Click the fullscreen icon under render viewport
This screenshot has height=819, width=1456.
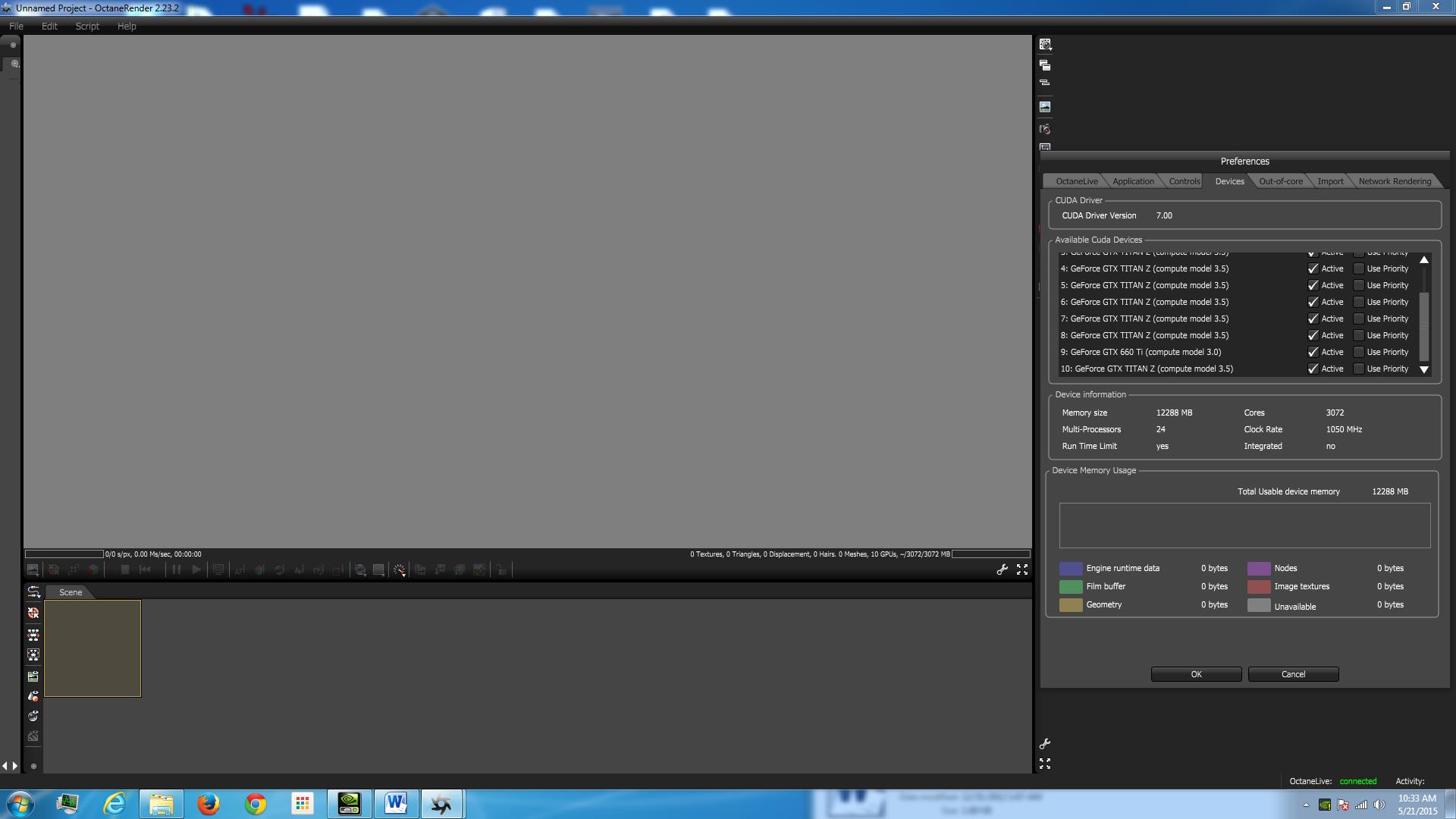click(x=1022, y=570)
